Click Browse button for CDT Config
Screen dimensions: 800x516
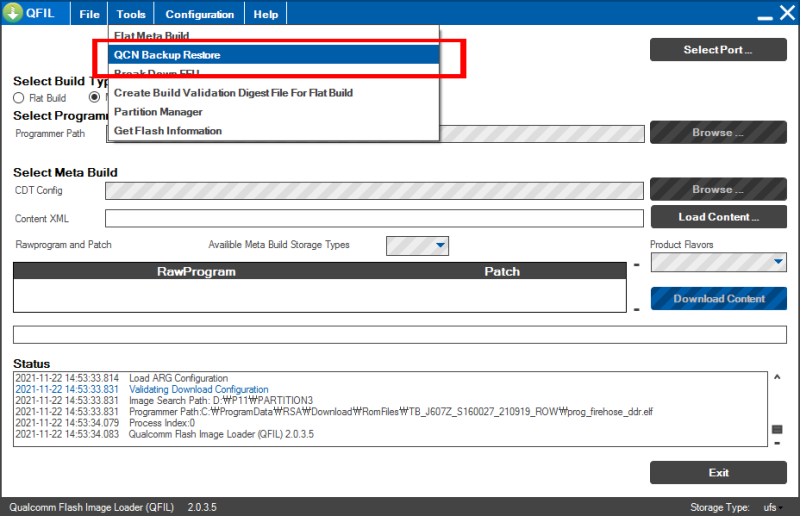718,189
